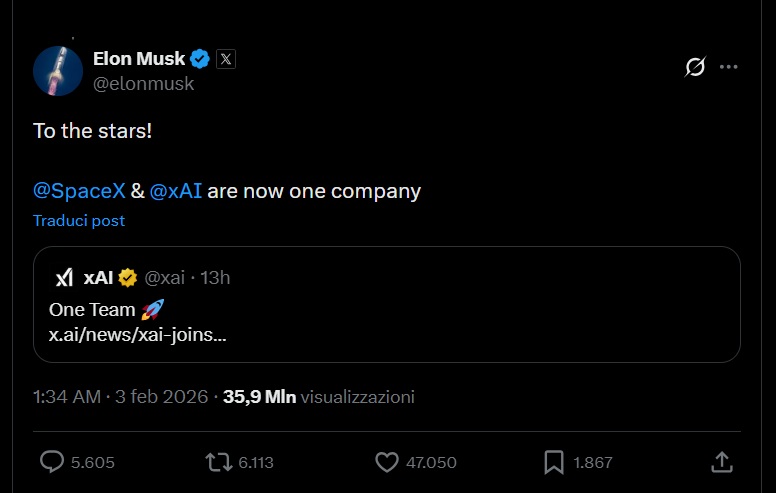Click the @xAI mention link
Screen dimensions: 776x493
click(x=176, y=190)
